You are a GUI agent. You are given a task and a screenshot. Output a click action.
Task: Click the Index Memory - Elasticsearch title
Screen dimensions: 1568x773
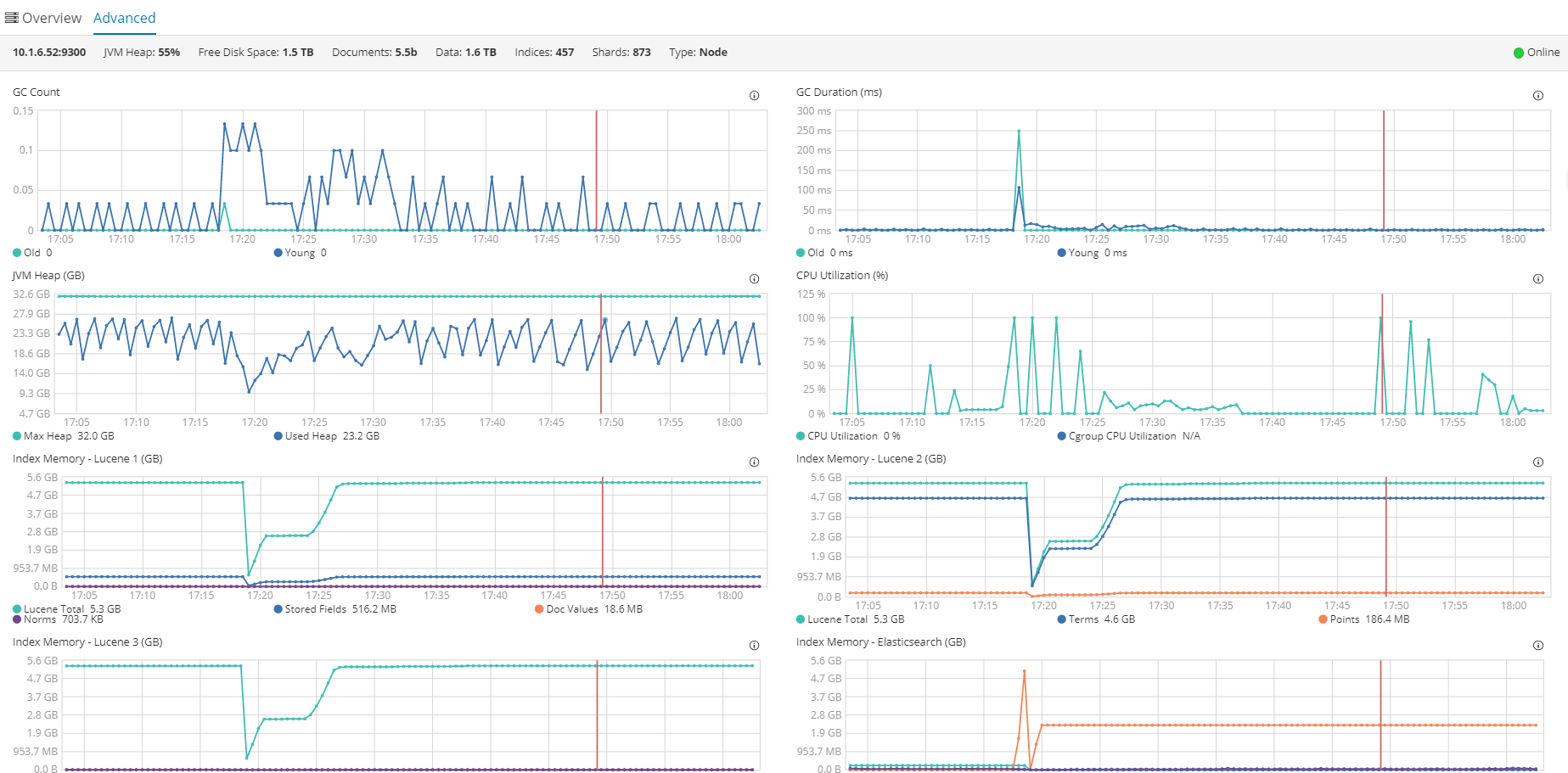pos(881,642)
